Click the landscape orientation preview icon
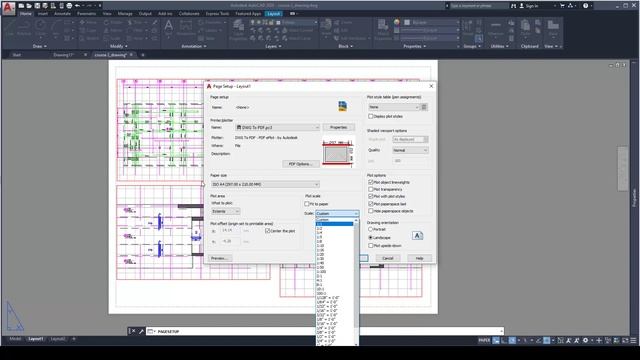 417,236
